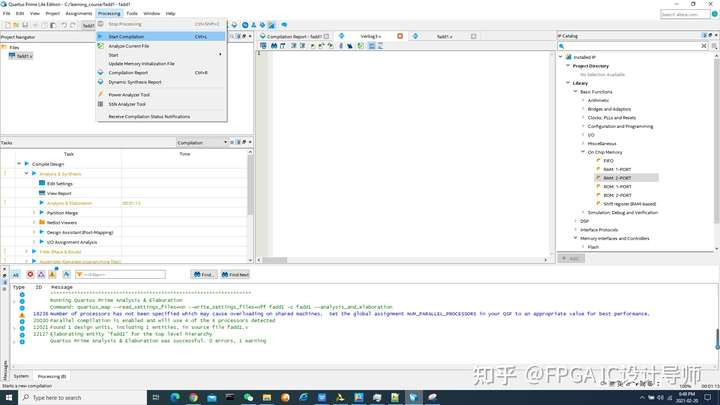Toggle info messages flag filter
The image size is (720, 405).
[x=67, y=275]
